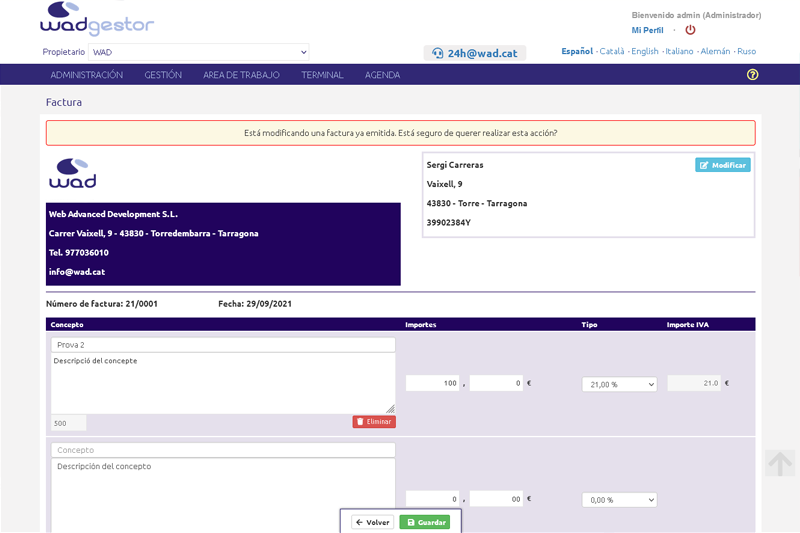Click the wadgestor logo
Screen dimensions: 800x533
(x=97, y=19)
